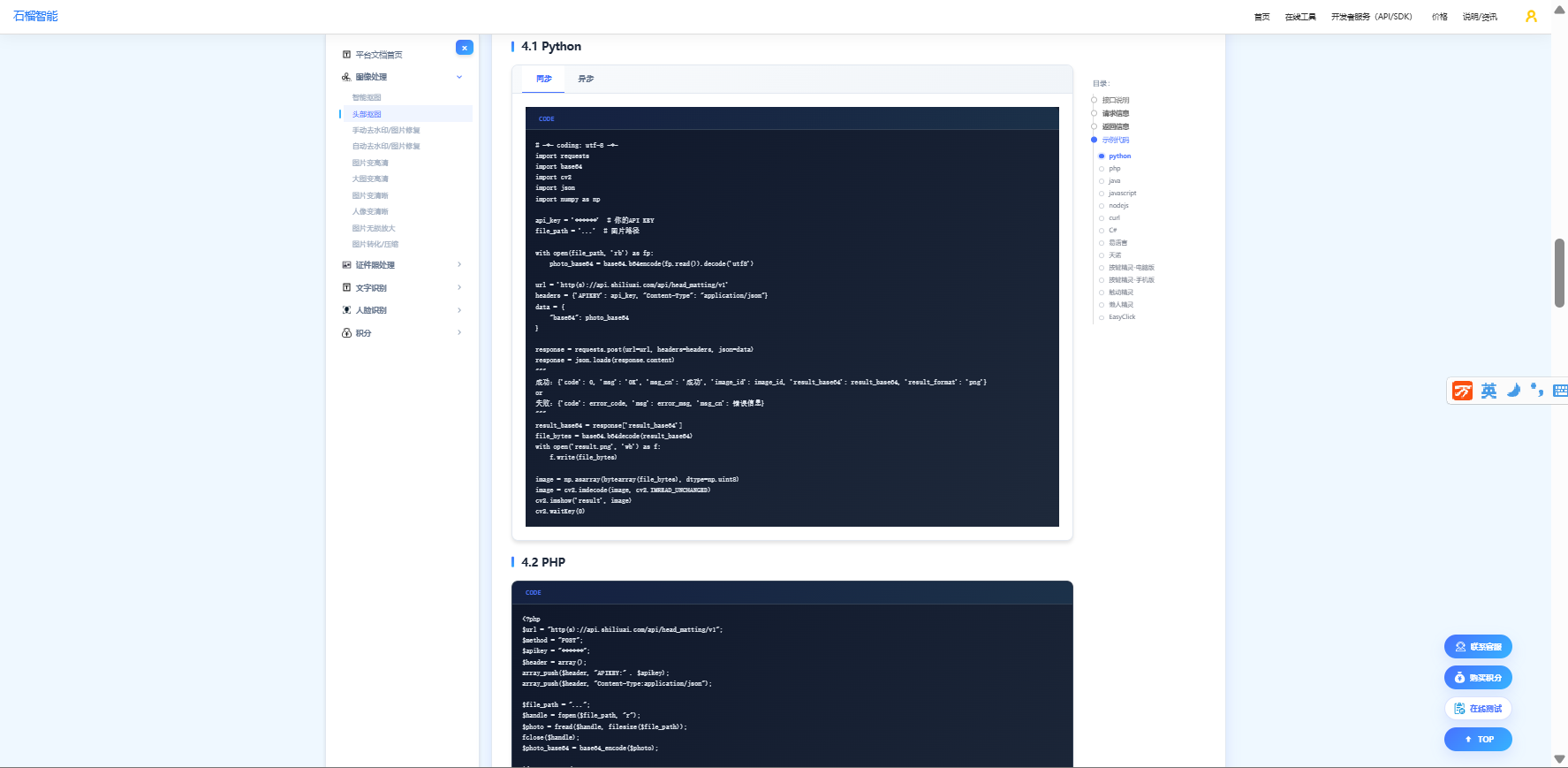Select java in table of contents
The width and height of the screenshot is (1568, 768).
(1115, 180)
